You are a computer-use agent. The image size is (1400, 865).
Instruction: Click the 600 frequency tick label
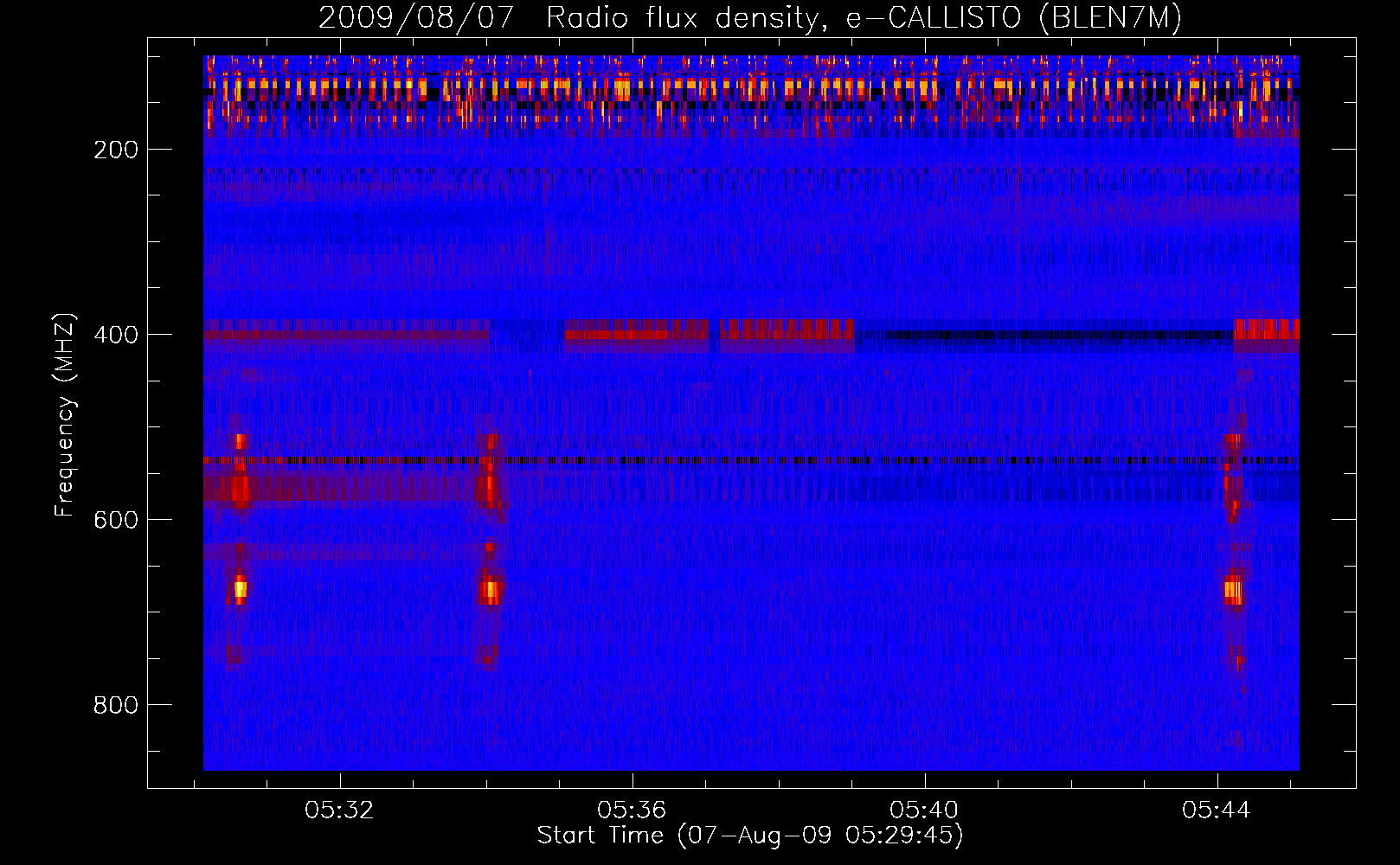pyautogui.click(x=116, y=520)
